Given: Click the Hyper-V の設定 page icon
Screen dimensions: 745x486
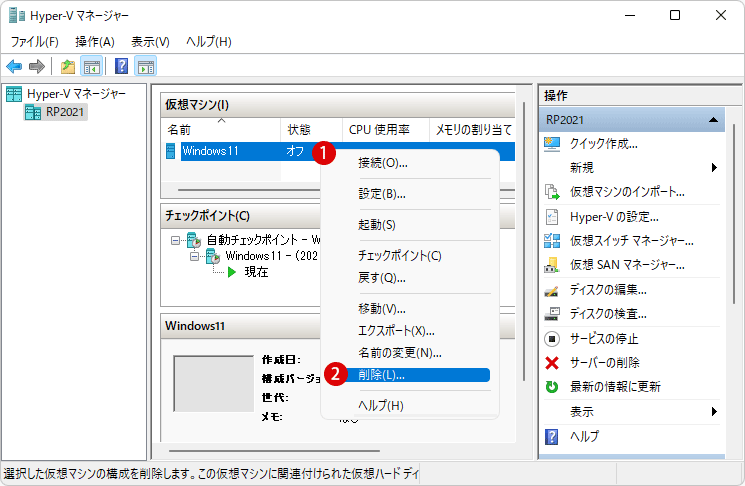Looking at the screenshot, I should (x=552, y=217).
